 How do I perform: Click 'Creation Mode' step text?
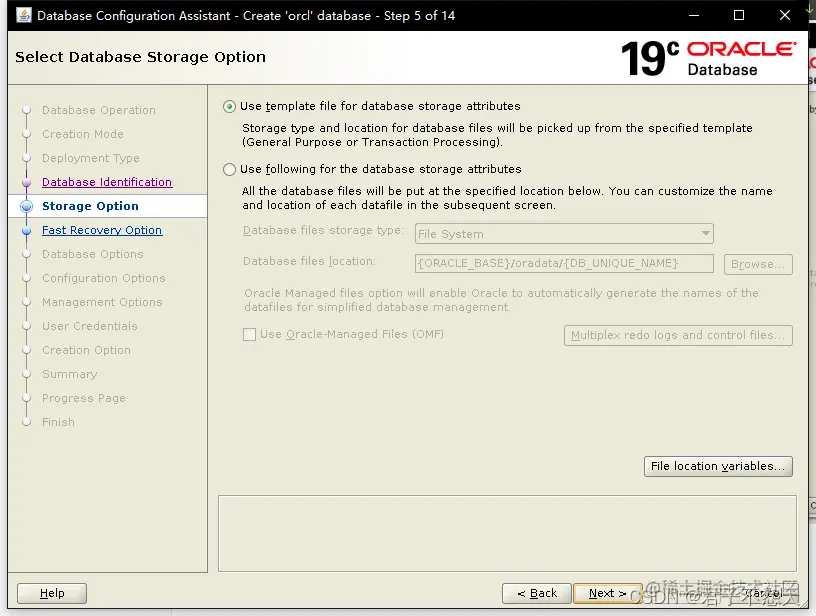coord(83,134)
